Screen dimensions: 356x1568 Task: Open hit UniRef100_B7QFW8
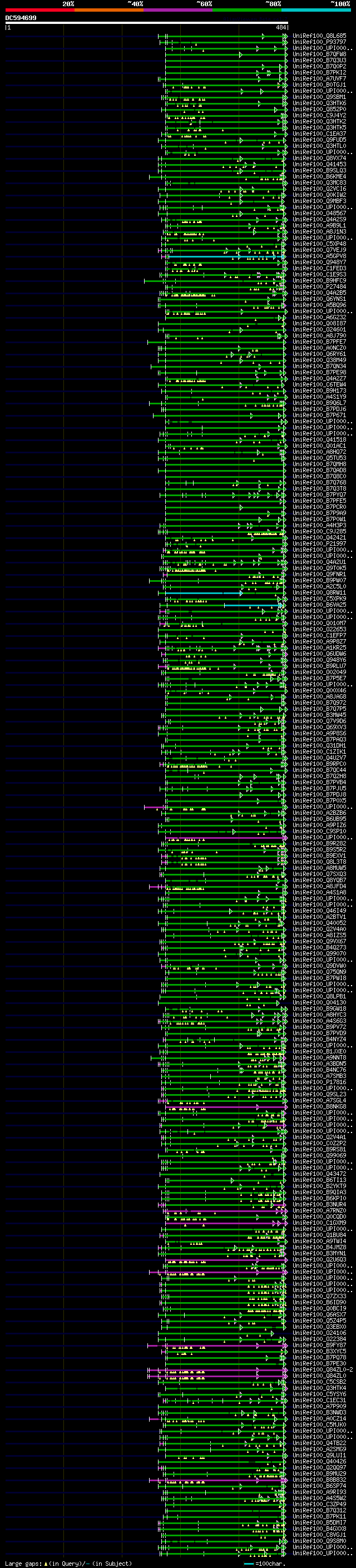[x=319, y=54]
